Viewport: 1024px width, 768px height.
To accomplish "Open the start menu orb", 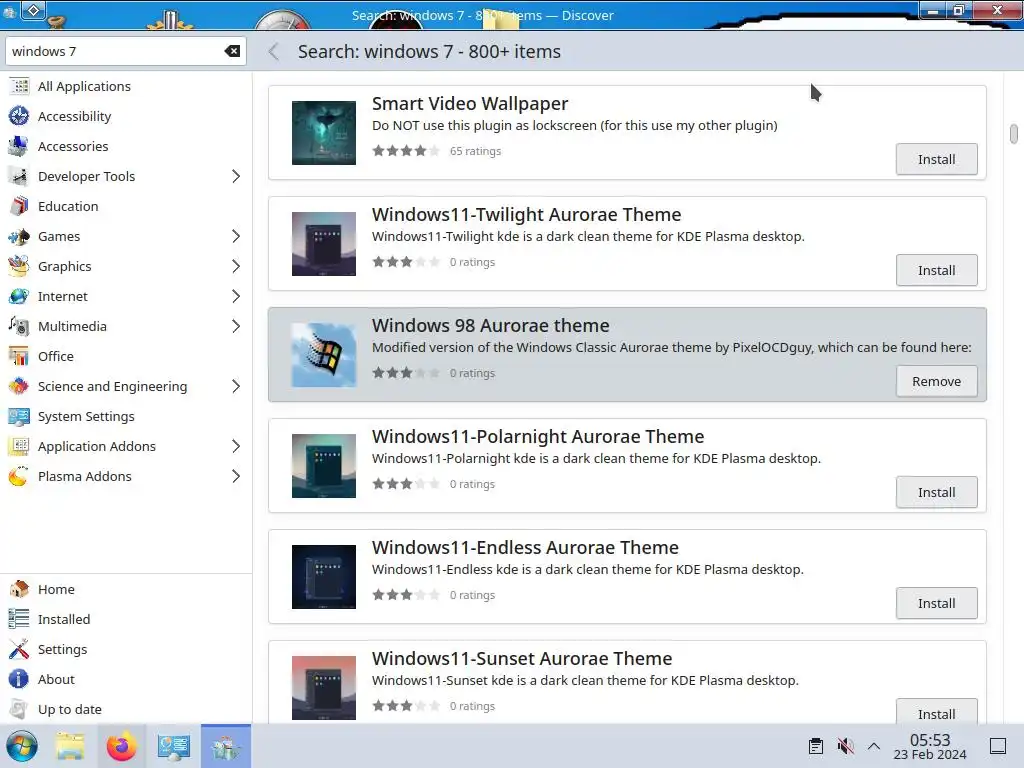I will [22, 746].
